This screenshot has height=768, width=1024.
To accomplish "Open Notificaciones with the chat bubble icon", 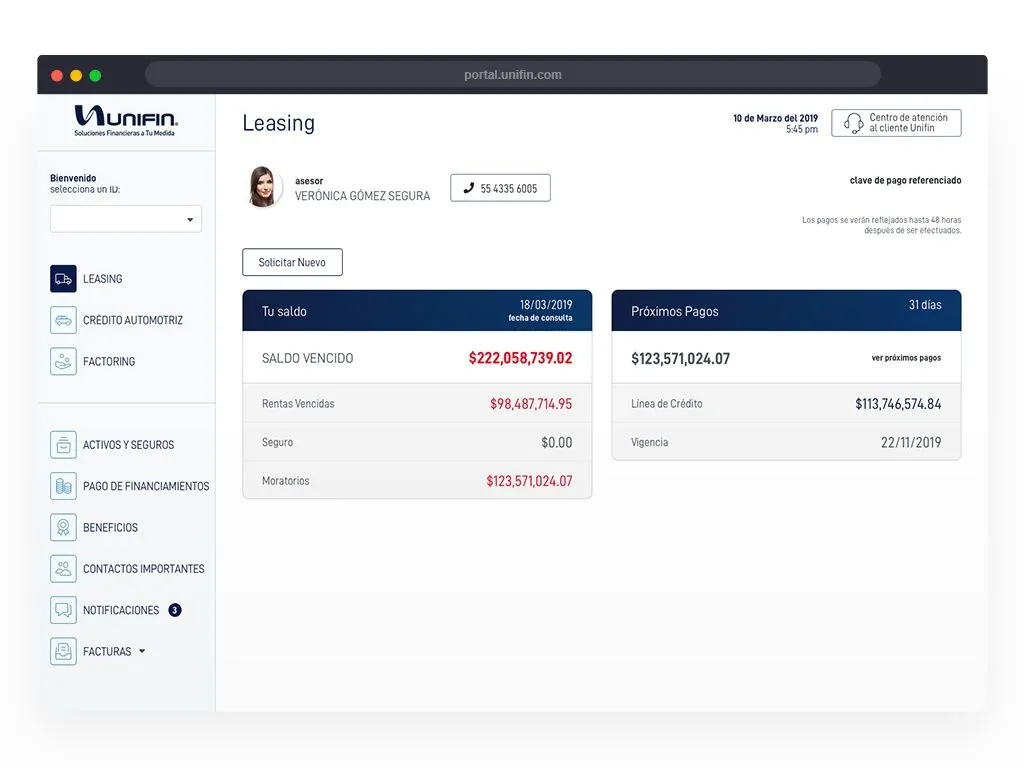I will (x=61, y=610).
